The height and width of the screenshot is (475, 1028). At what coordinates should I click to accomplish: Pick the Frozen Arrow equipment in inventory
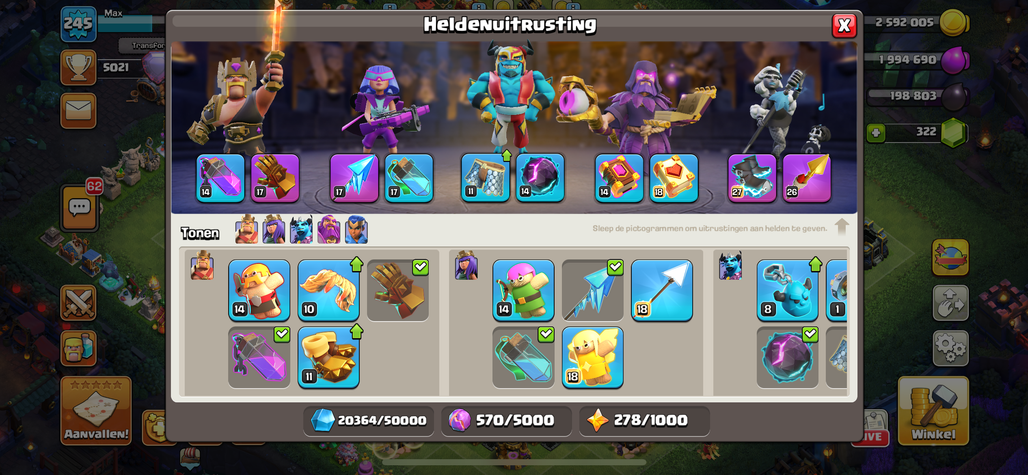tap(593, 290)
